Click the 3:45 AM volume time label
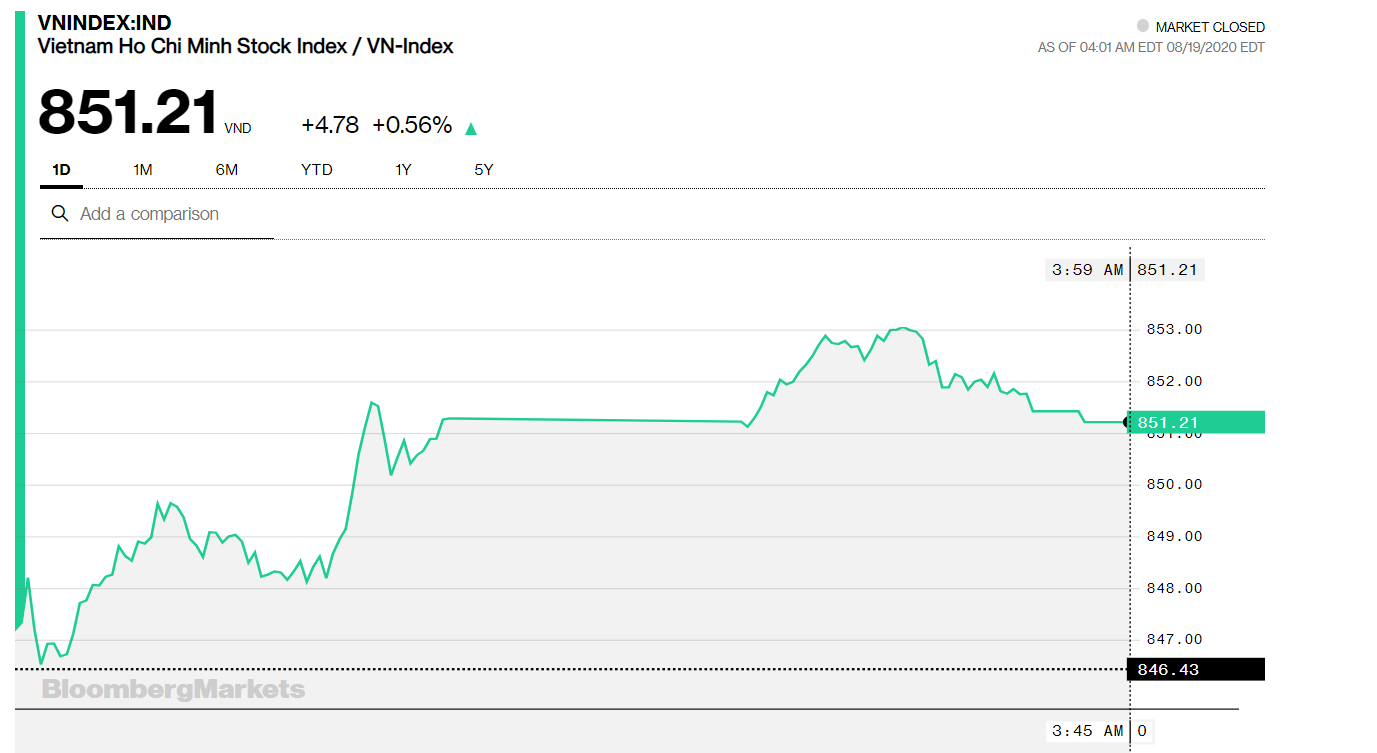 (1087, 731)
